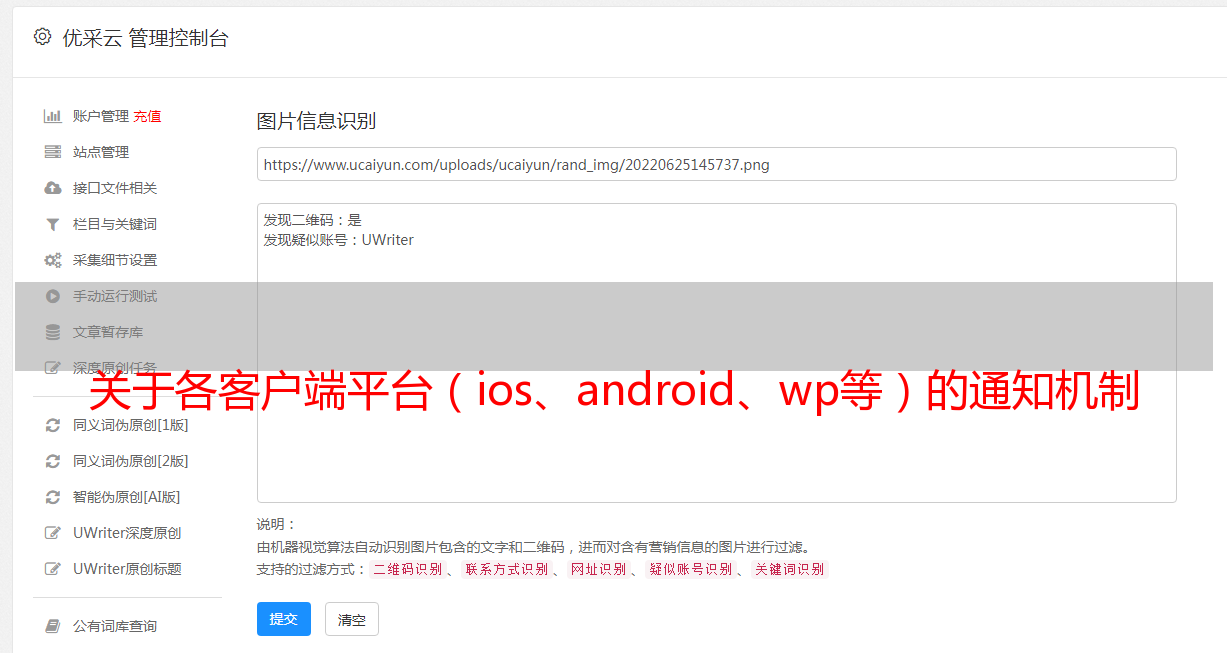This screenshot has width=1227, height=653.
Task: Click the gears icon beside 采集细节设置
Action: tap(53, 260)
